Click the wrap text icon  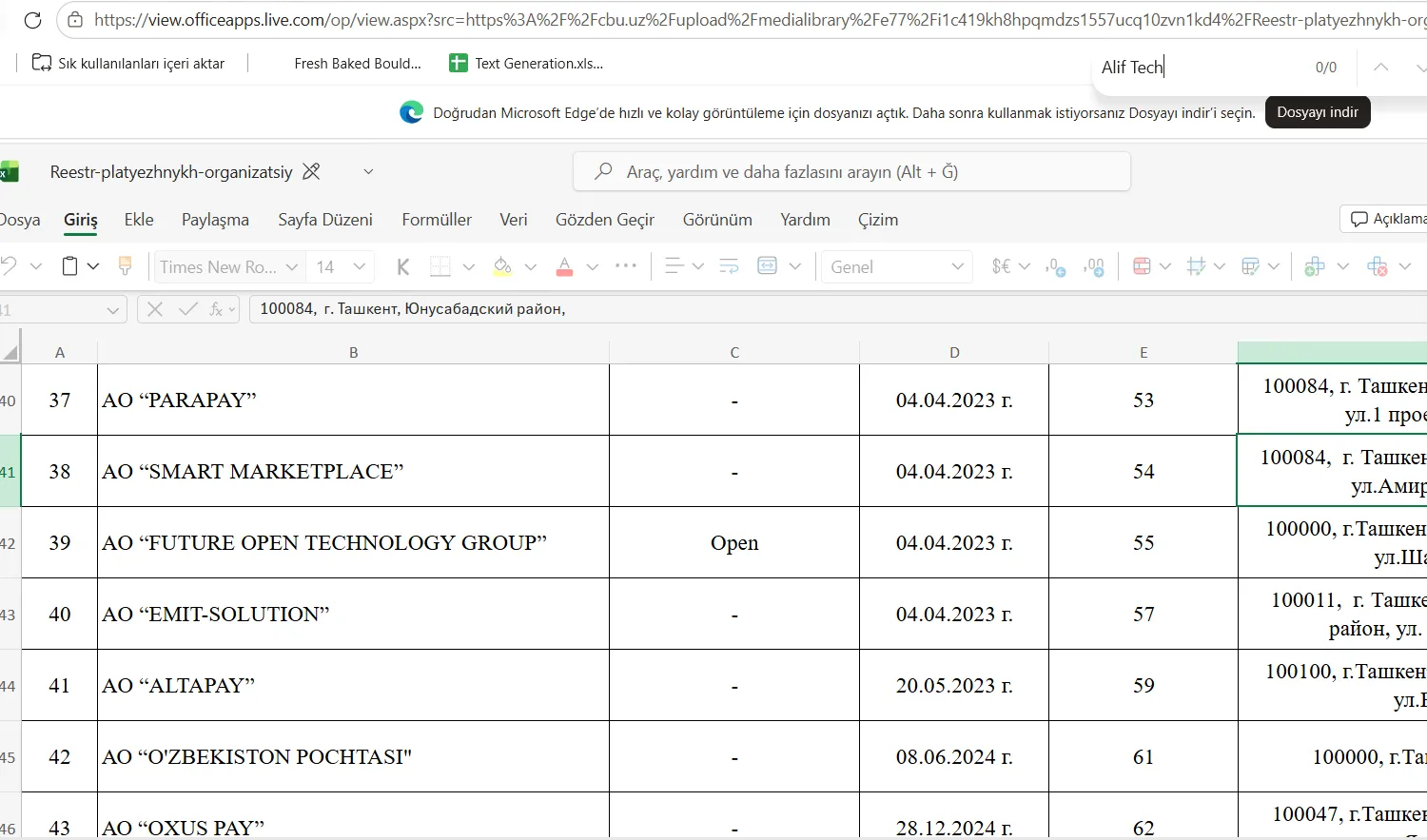point(729,266)
